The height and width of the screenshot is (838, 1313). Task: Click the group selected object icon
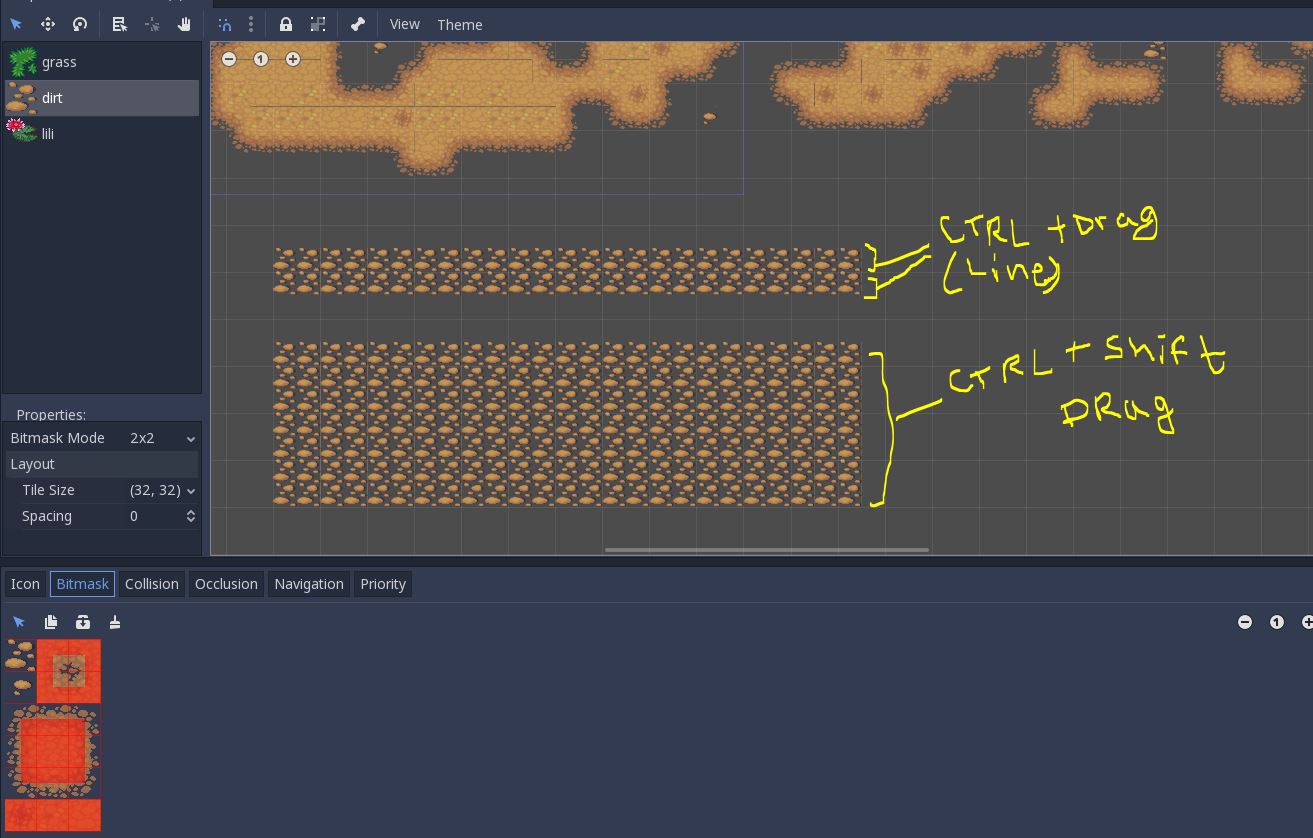coord(318,24)
